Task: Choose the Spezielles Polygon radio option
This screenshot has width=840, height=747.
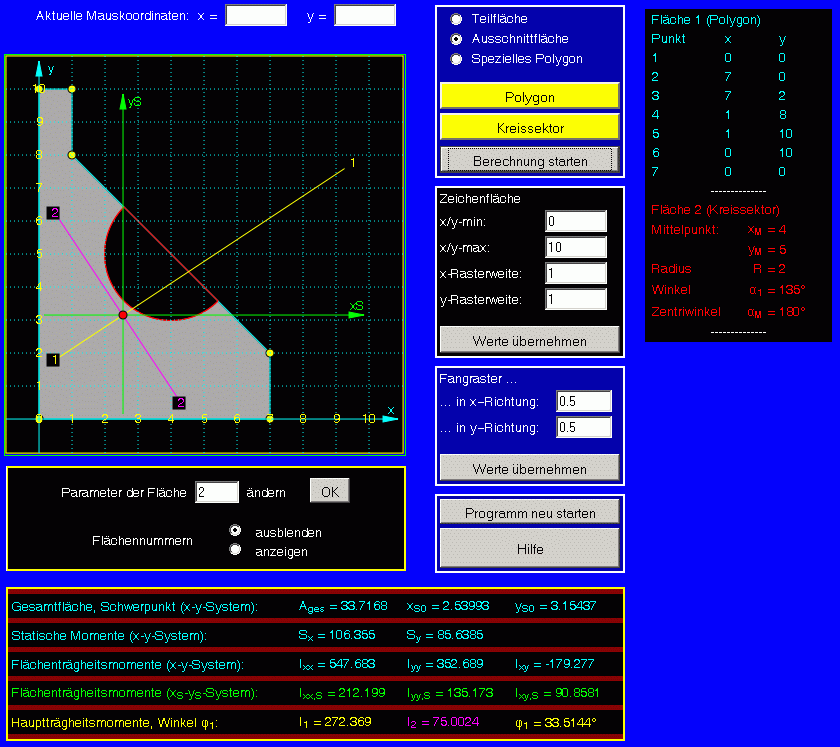Action: (457, 59)
